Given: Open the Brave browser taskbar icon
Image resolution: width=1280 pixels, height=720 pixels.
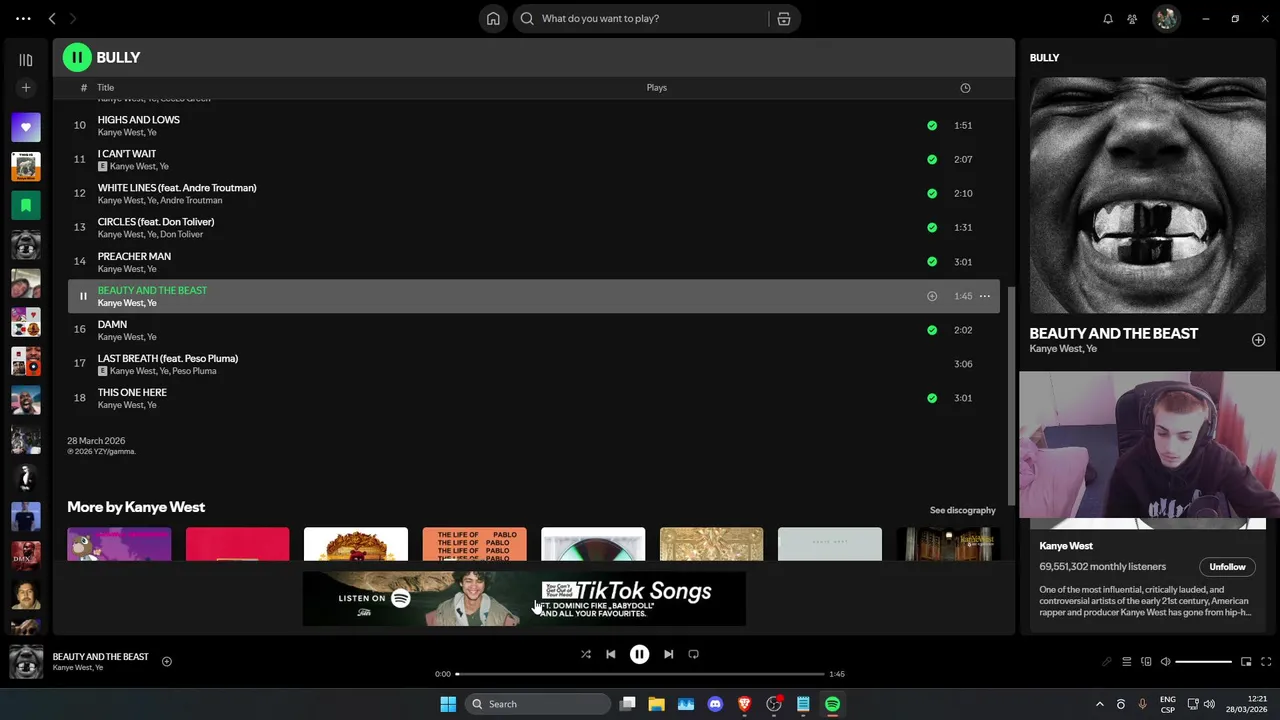Looking at the screenshot, I should (x=744, y=704).
